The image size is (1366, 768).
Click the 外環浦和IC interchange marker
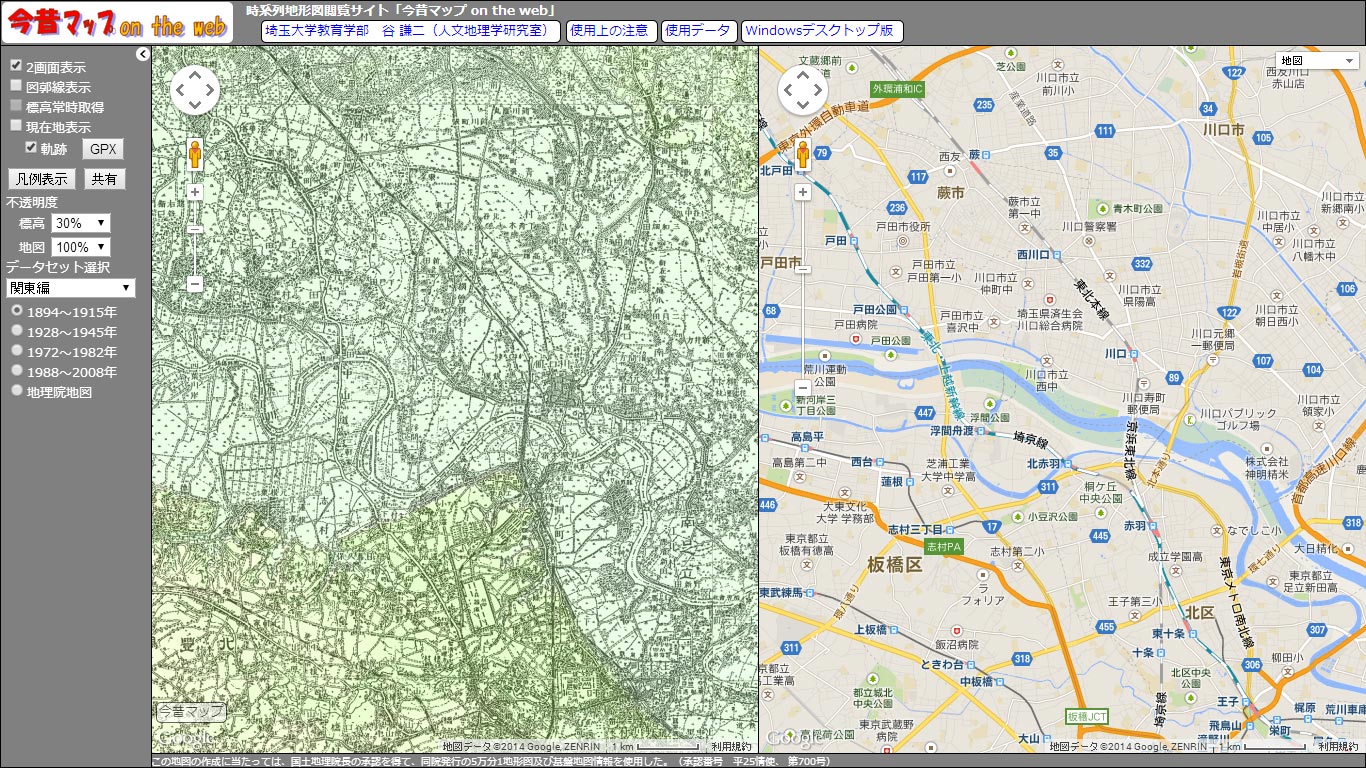pos(898,89)
